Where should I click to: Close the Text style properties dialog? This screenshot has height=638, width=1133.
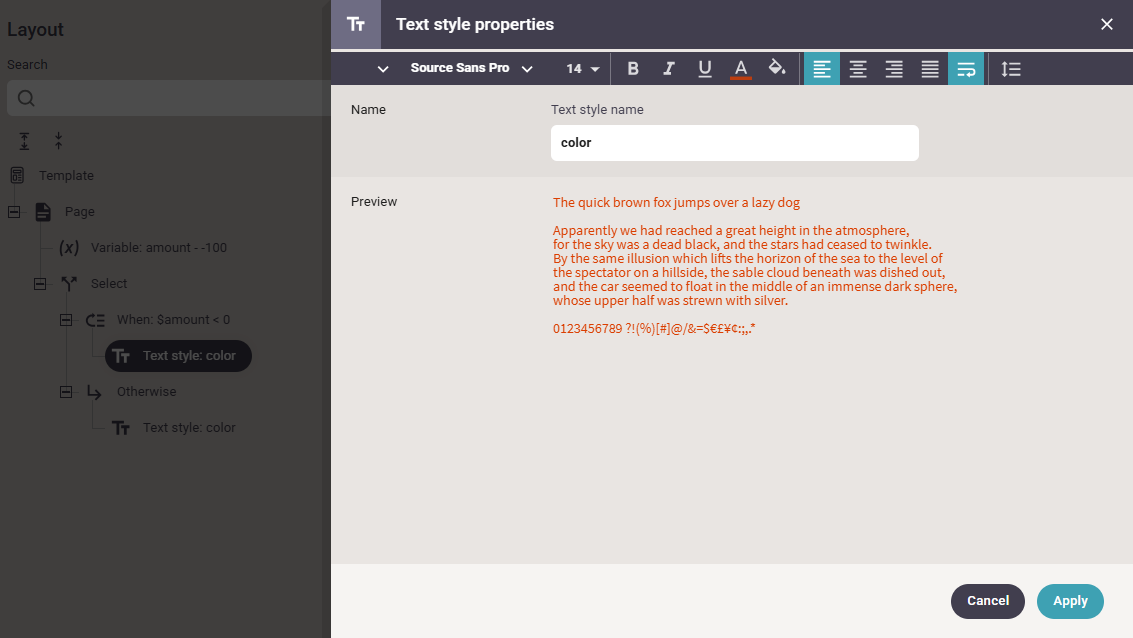1106,25
